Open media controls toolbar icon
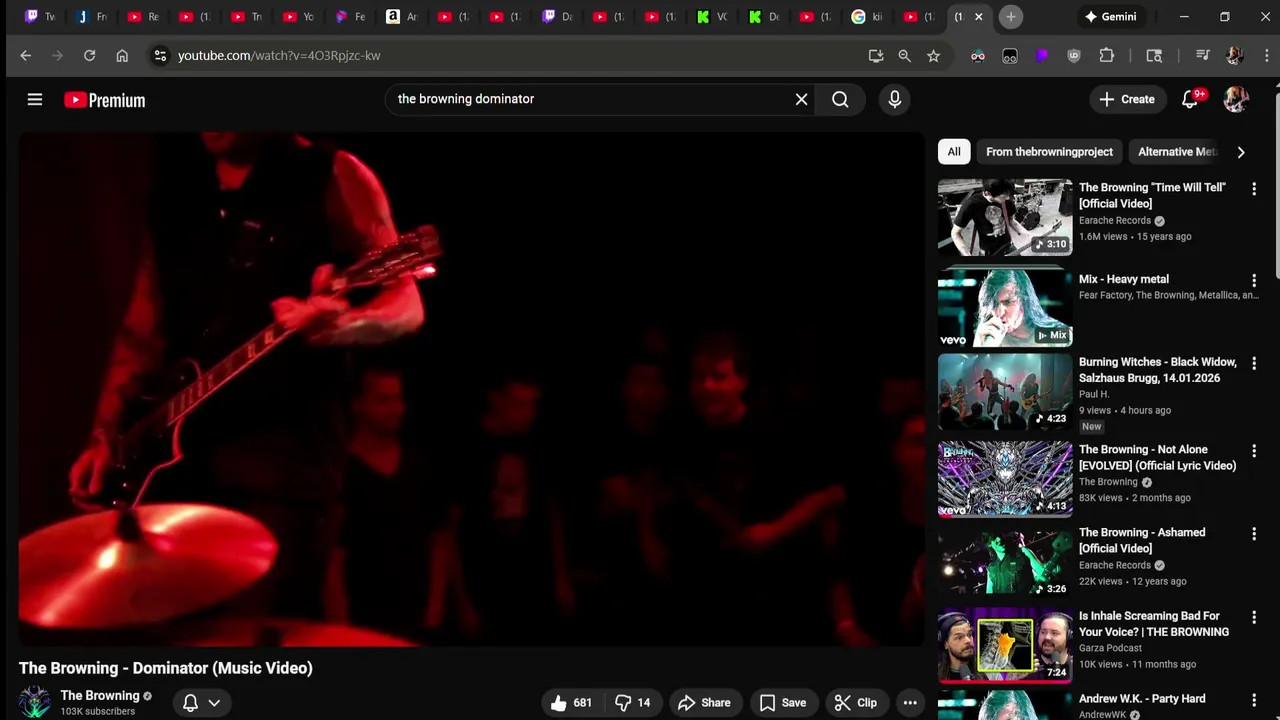 (1203, 56)
